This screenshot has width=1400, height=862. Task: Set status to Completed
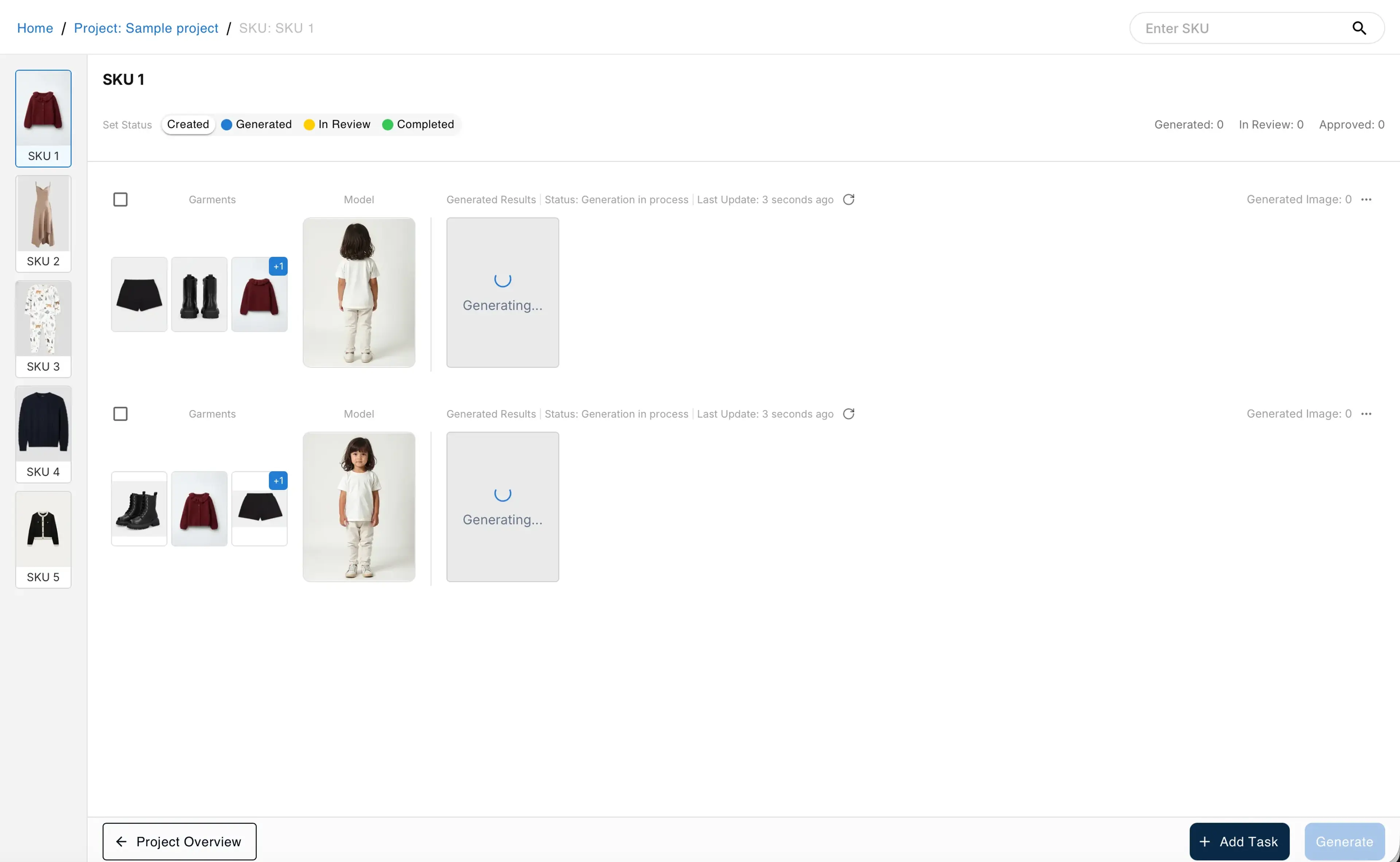point(418,124)
